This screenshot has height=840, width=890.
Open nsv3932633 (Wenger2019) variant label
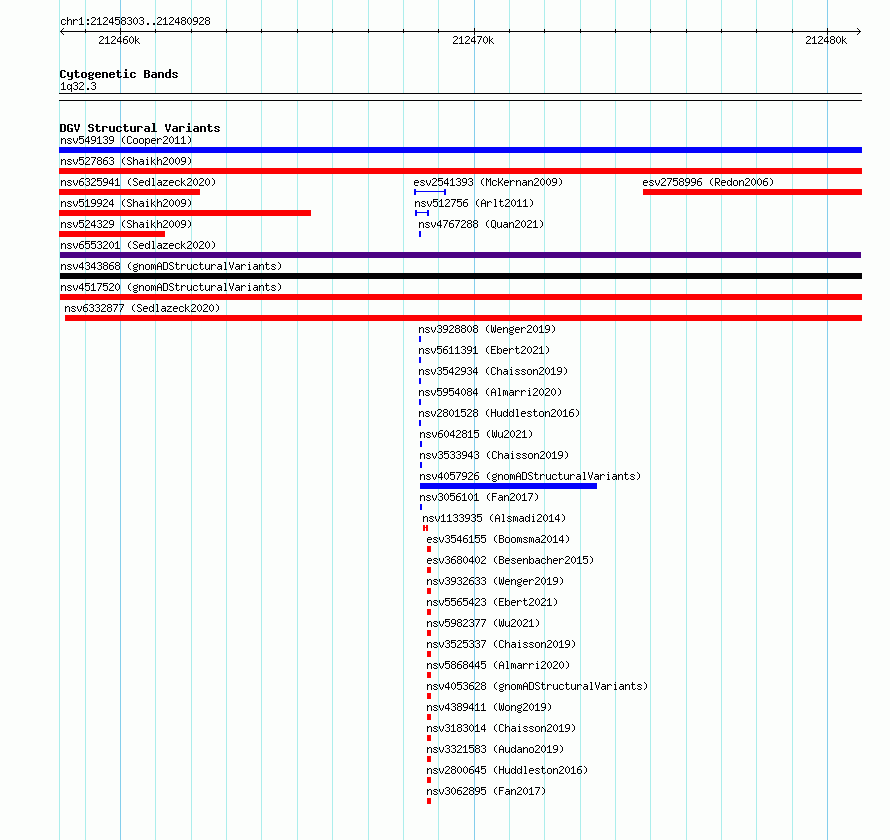tap(495, 581)
